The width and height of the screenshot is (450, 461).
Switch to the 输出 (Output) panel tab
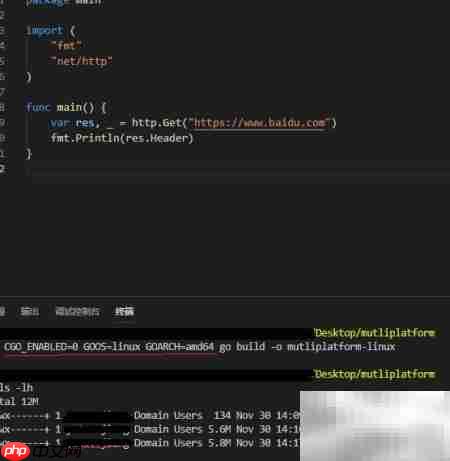30,312
